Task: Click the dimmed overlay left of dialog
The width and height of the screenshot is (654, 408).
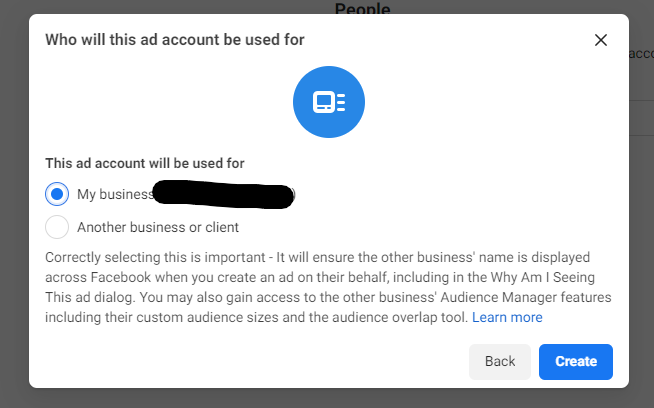Action: [x=14, y=200]
